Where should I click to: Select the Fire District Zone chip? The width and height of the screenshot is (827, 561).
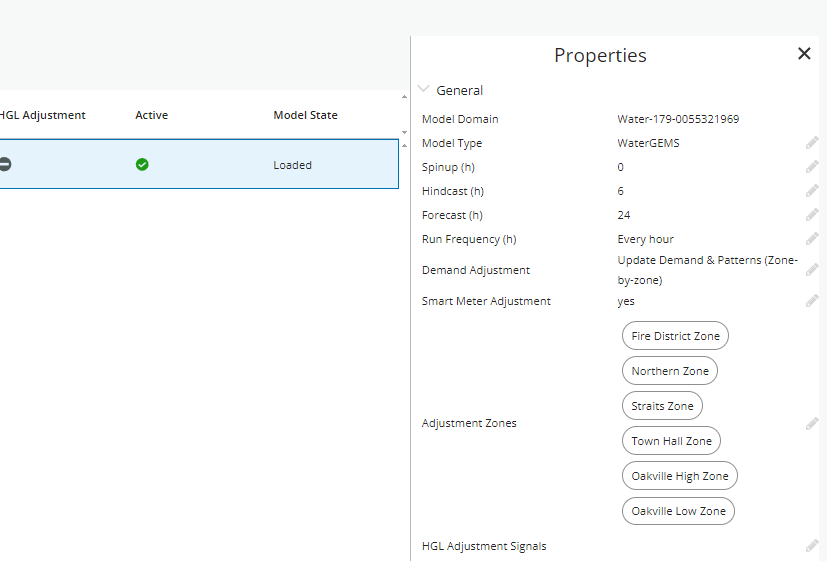pos(675,336)
